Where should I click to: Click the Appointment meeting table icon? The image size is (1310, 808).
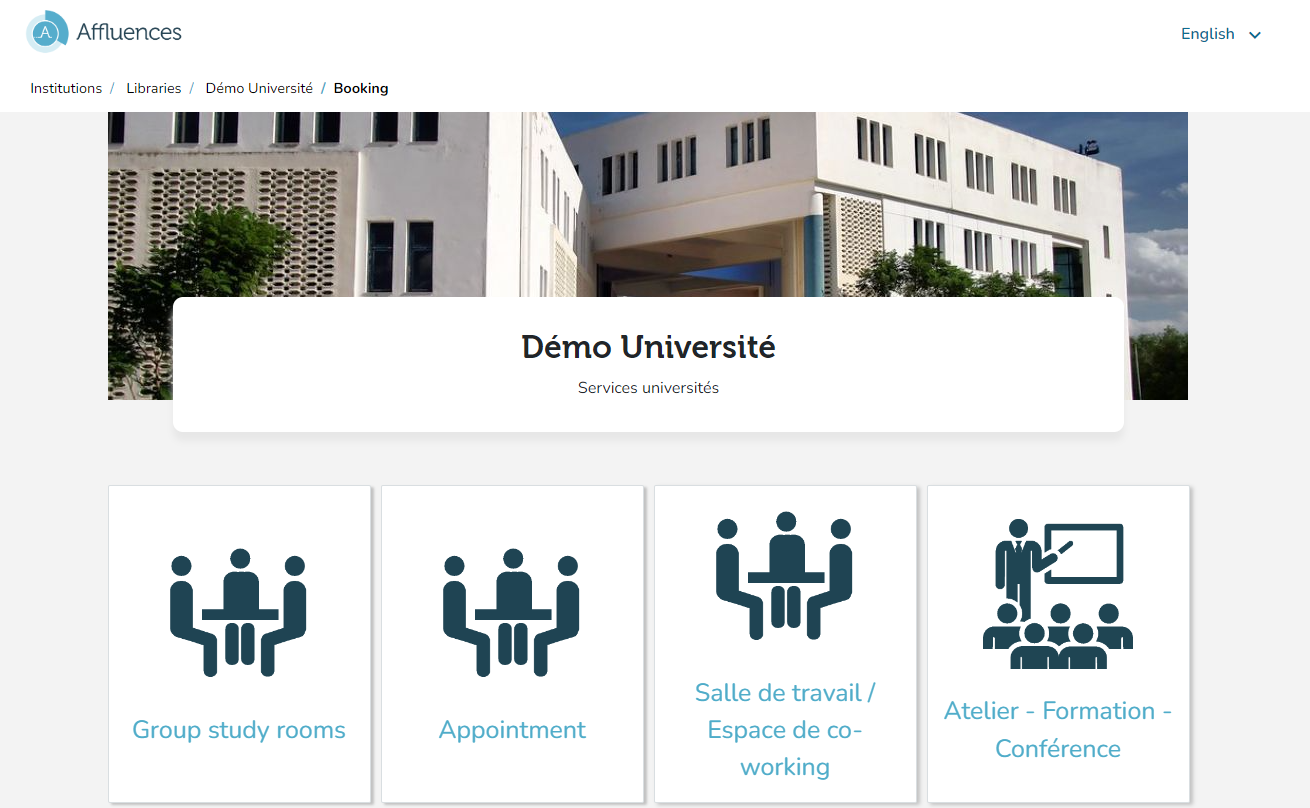pyautogui.click(x=511, y=612)
